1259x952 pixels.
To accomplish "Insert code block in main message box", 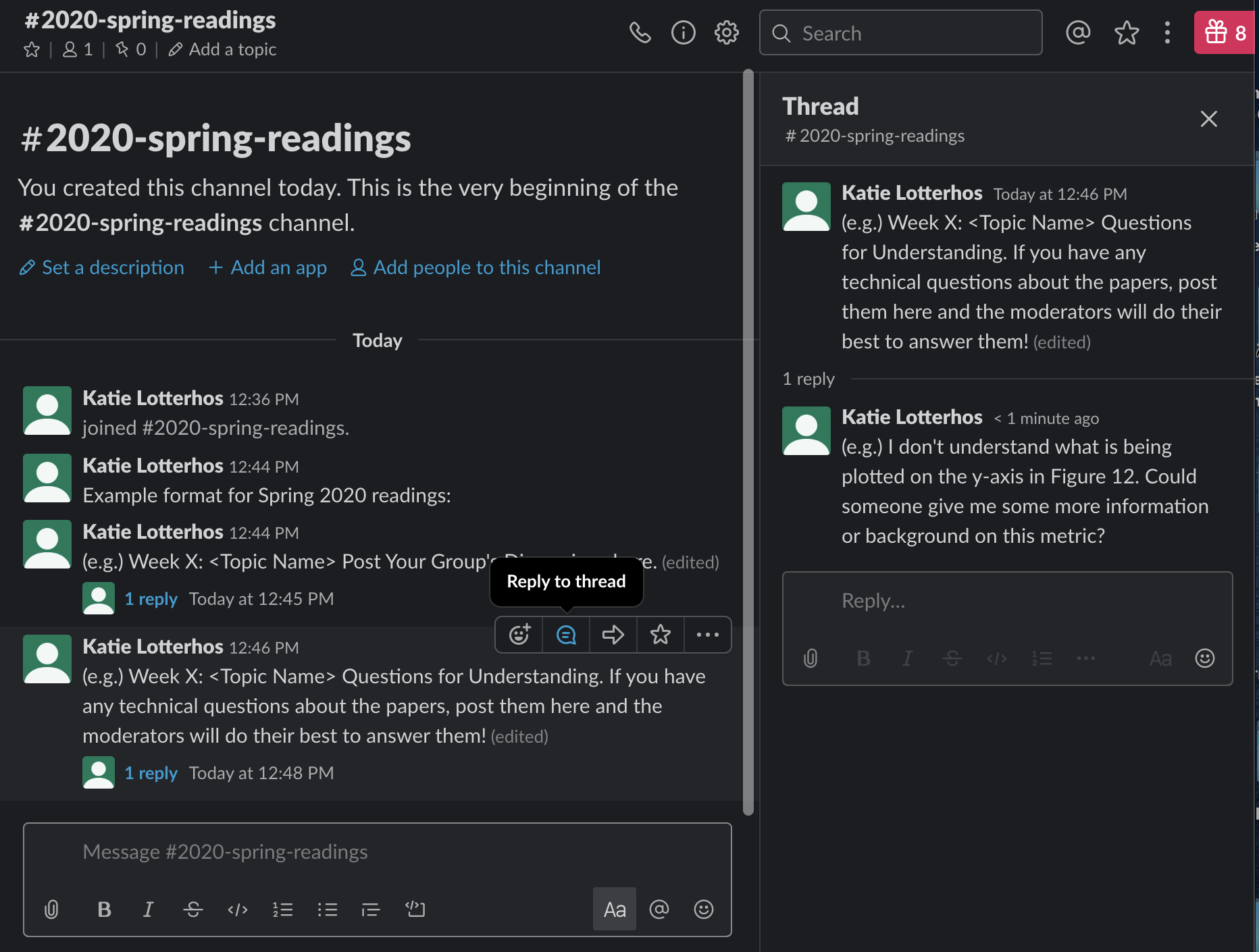I will coord(415,909).
